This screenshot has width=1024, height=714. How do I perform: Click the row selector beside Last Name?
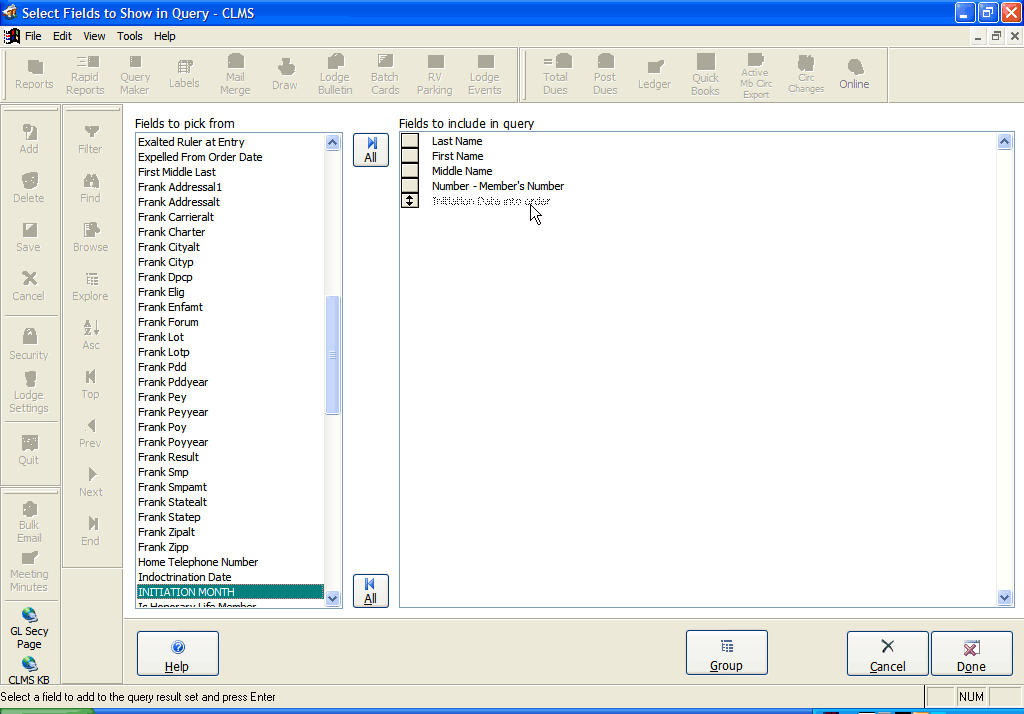point(410,141)
